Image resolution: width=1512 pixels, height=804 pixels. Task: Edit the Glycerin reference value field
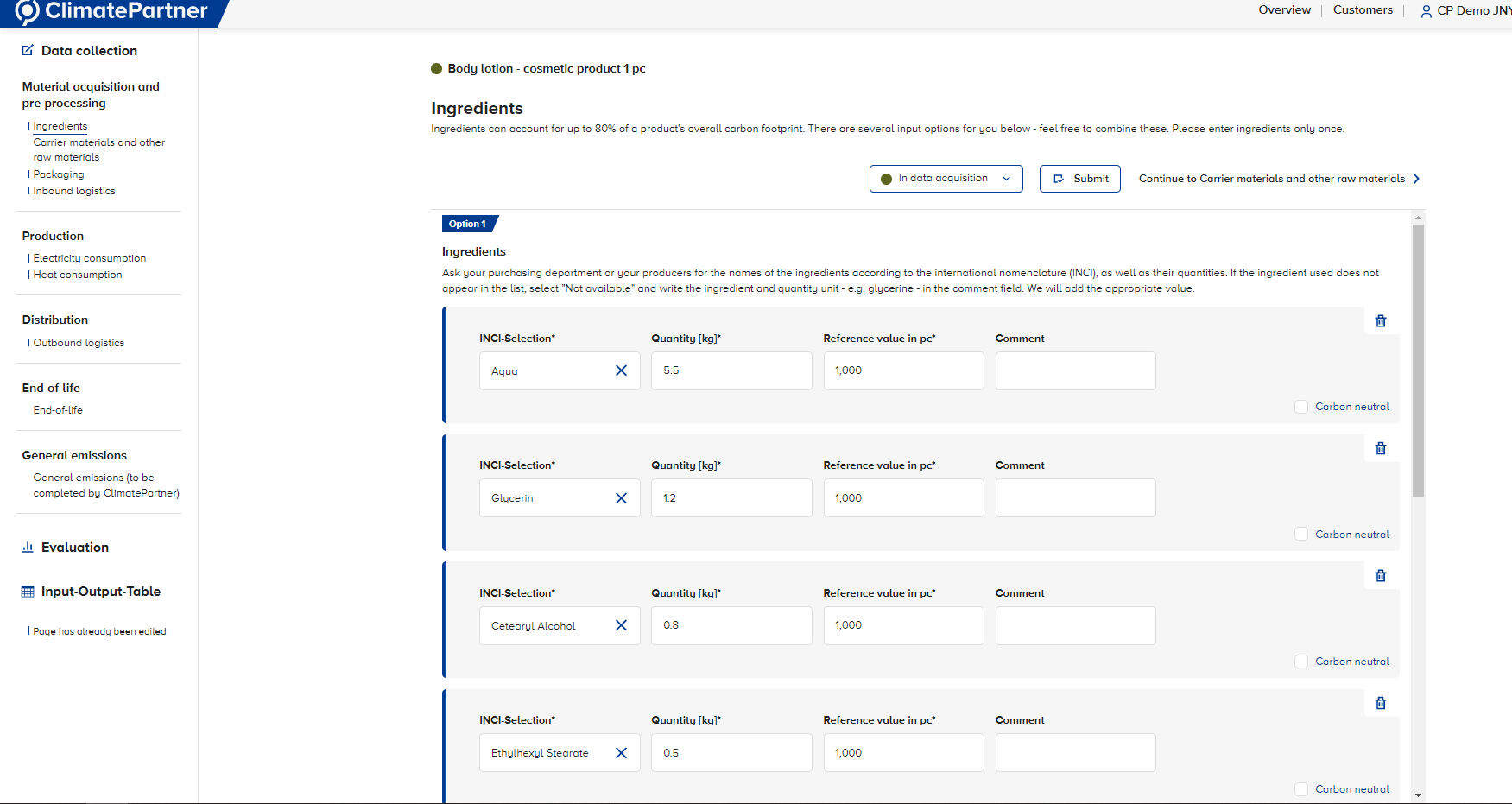pos(903,498)
